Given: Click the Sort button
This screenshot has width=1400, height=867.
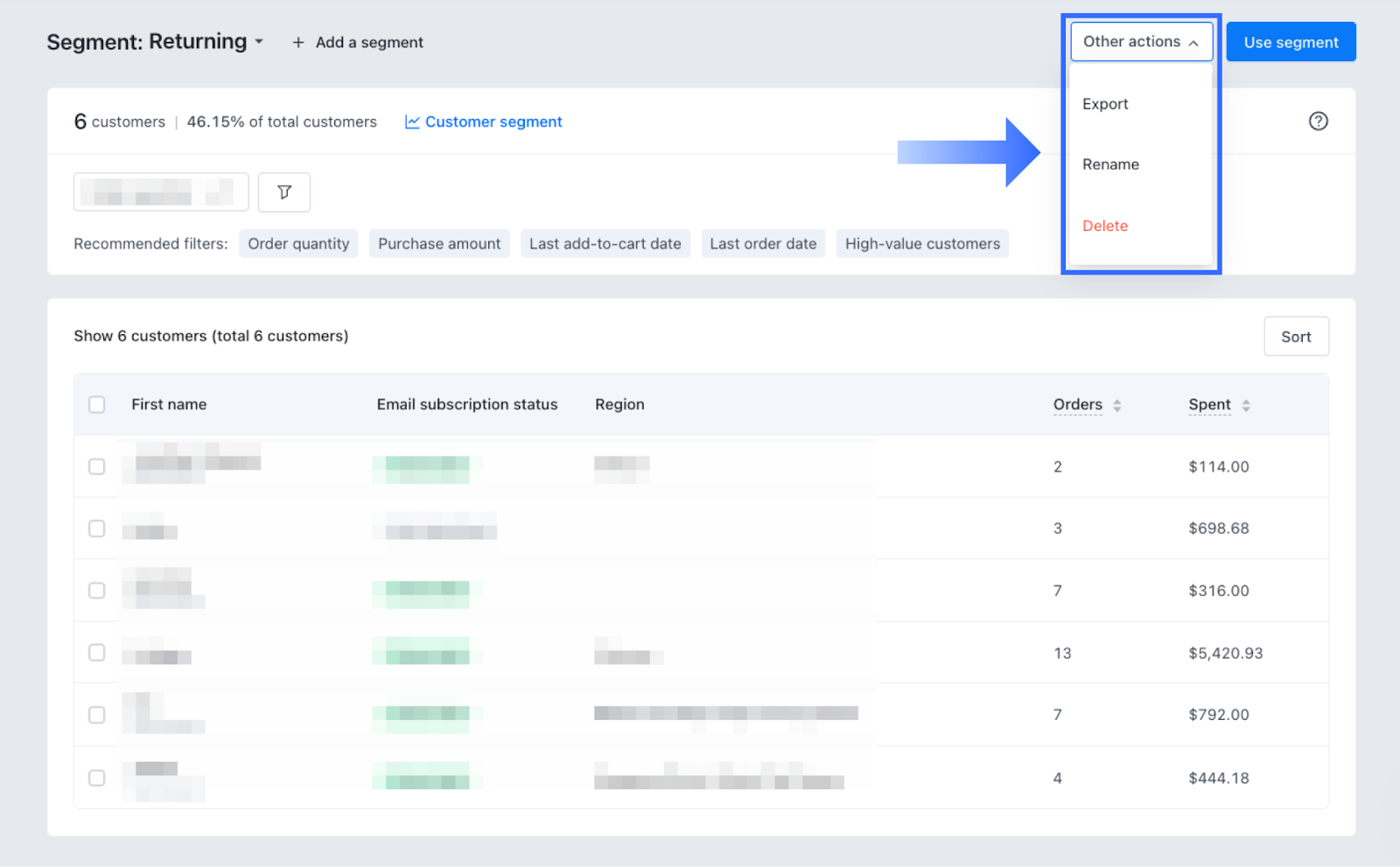Looking at the screenshot, I should [x=1296, y=337].
